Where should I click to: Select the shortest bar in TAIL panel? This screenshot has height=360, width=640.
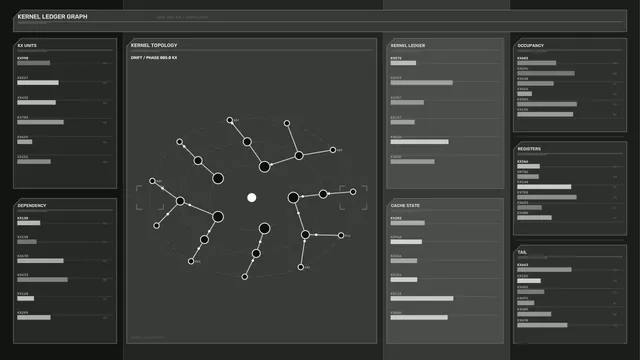(x=526, y=303)
